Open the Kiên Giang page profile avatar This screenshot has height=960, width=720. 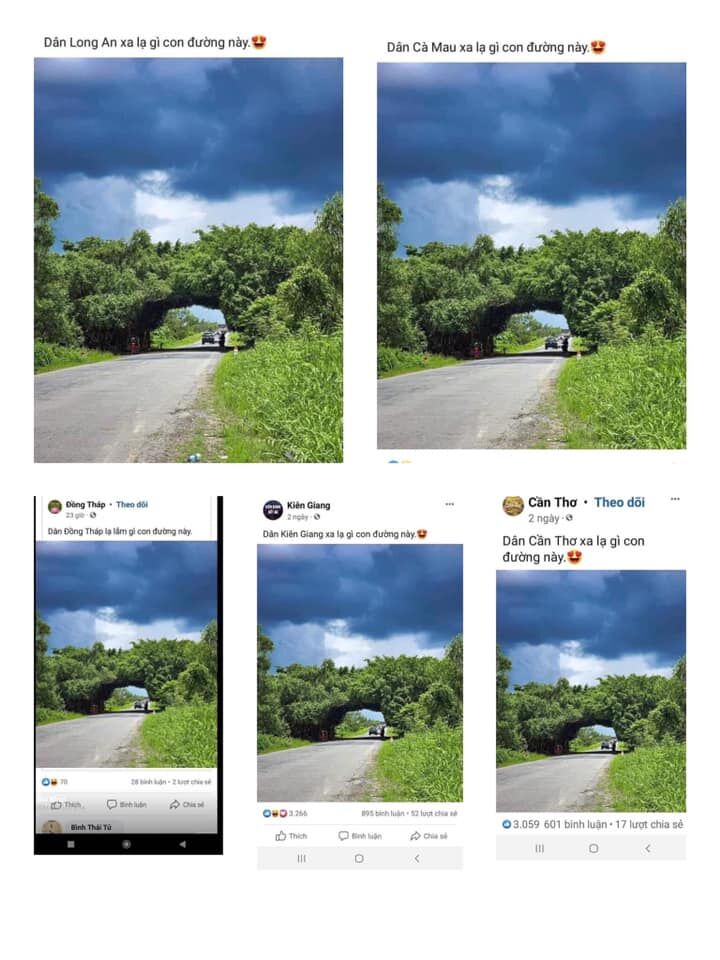[x=272, y=509]
